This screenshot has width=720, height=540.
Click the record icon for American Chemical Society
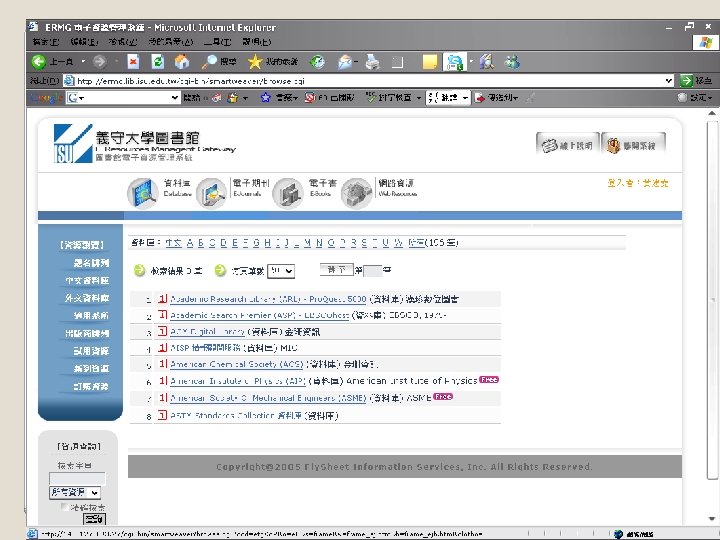[x=162, y=364]
